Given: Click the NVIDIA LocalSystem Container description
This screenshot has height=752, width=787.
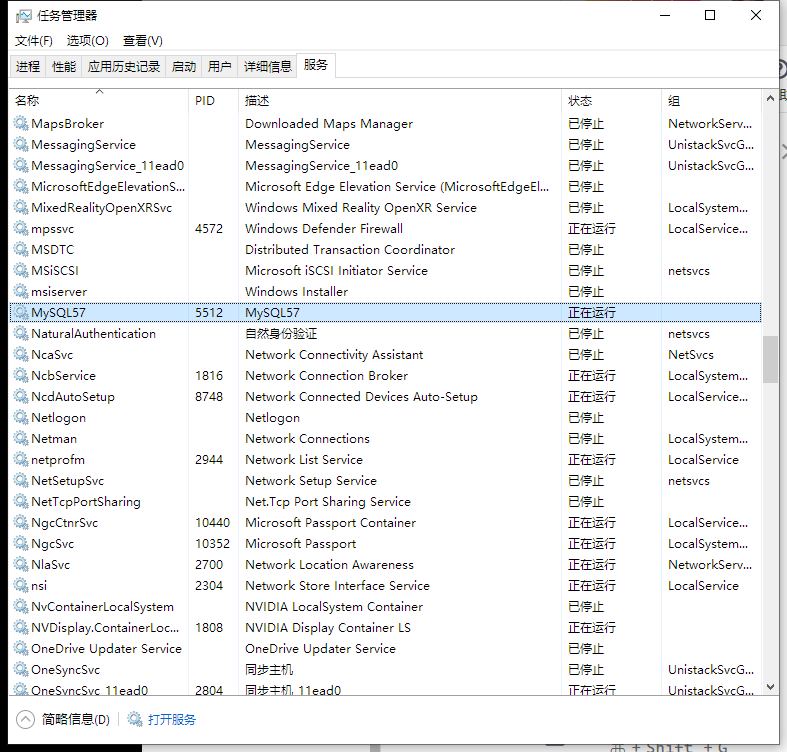Looking at the screenshot, I should coord(334,606).
